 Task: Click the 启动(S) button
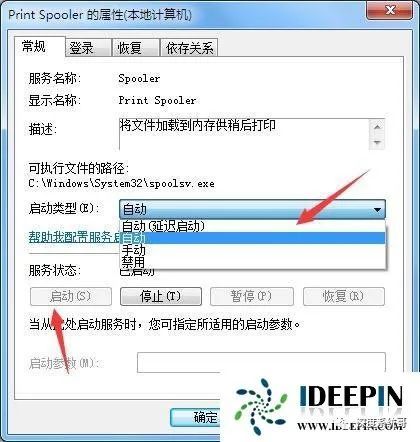[71, 296]
